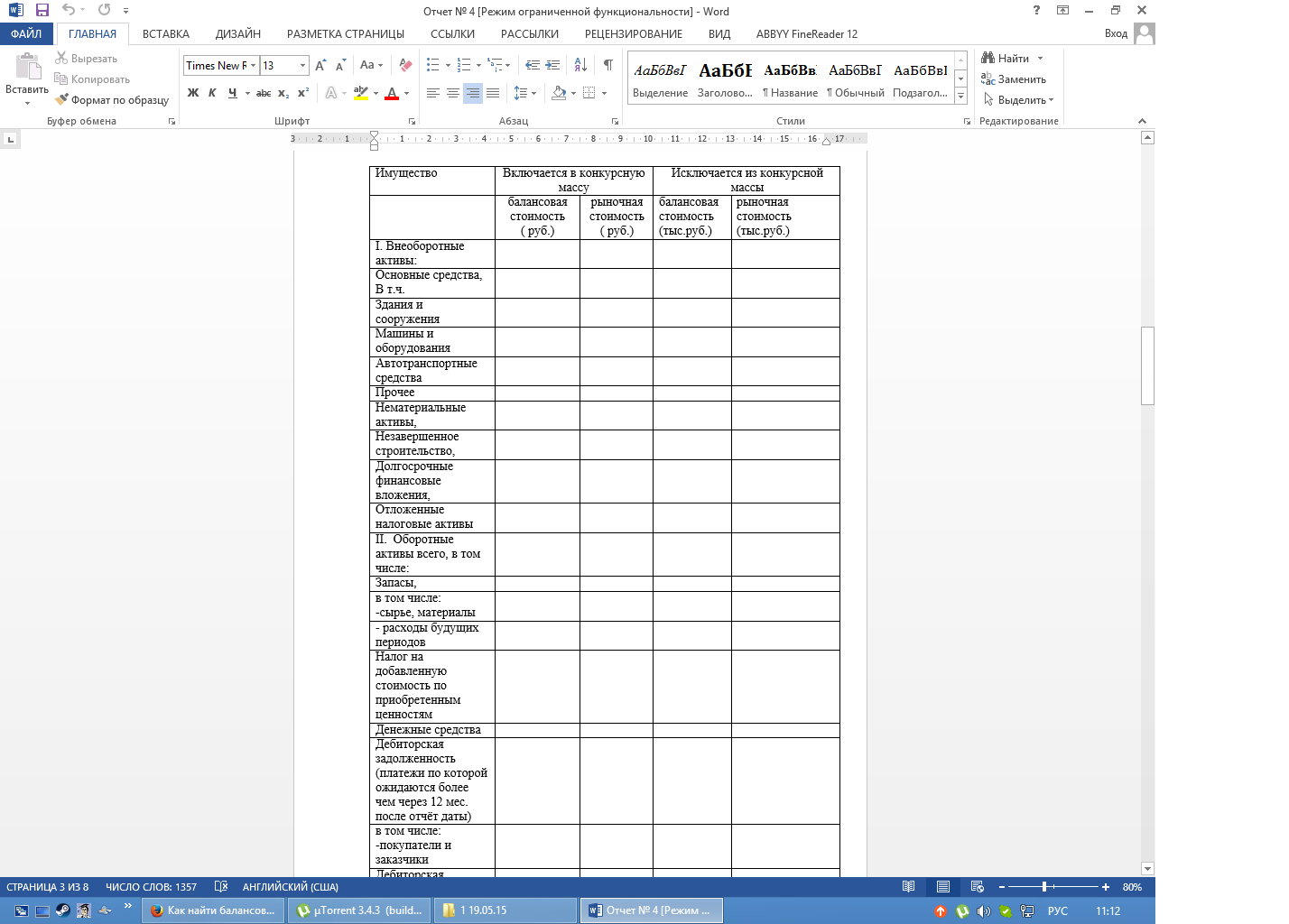Click the Заменить button
1289x924 pixels.
tap(1014, 79)
